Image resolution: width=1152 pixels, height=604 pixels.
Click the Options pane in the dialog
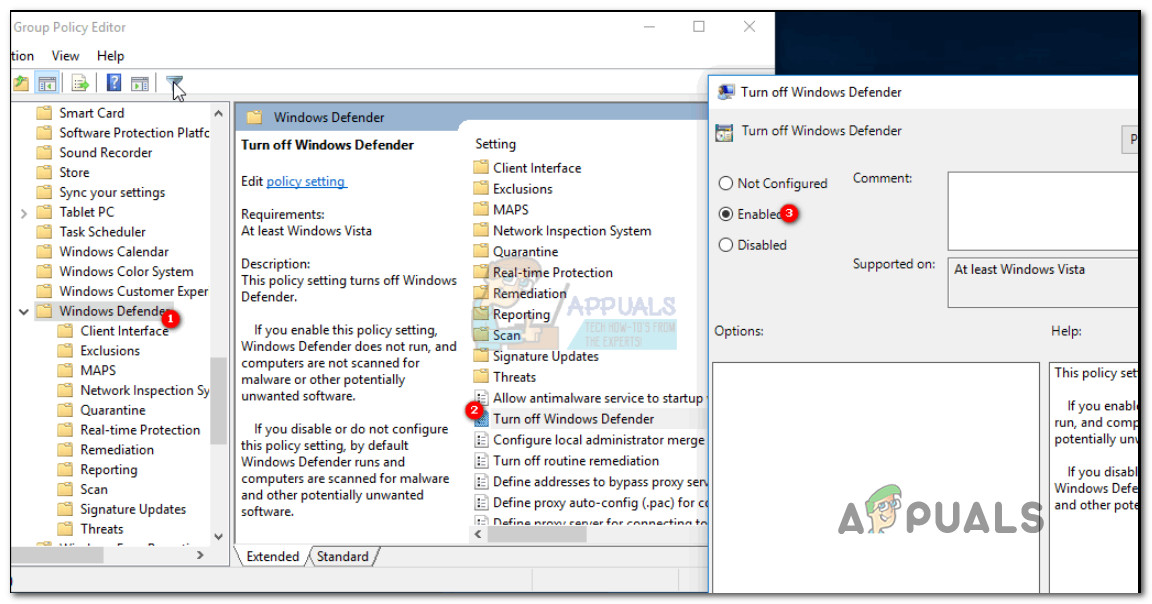(x=876, y=477)
